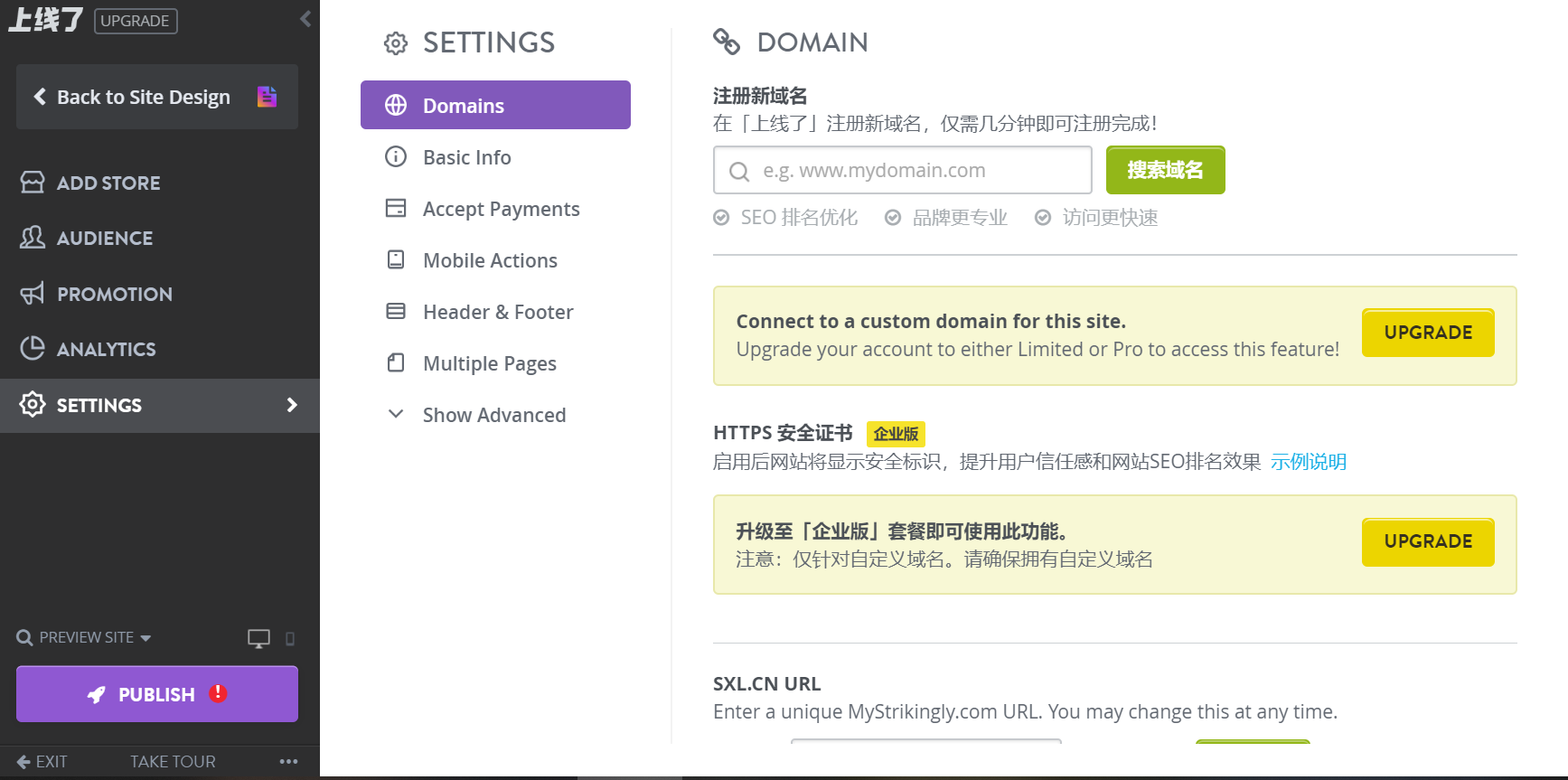Click the card icon for Accept Payments
The width and height of the screenshot is (1568, 780).
tap(396, 208)
